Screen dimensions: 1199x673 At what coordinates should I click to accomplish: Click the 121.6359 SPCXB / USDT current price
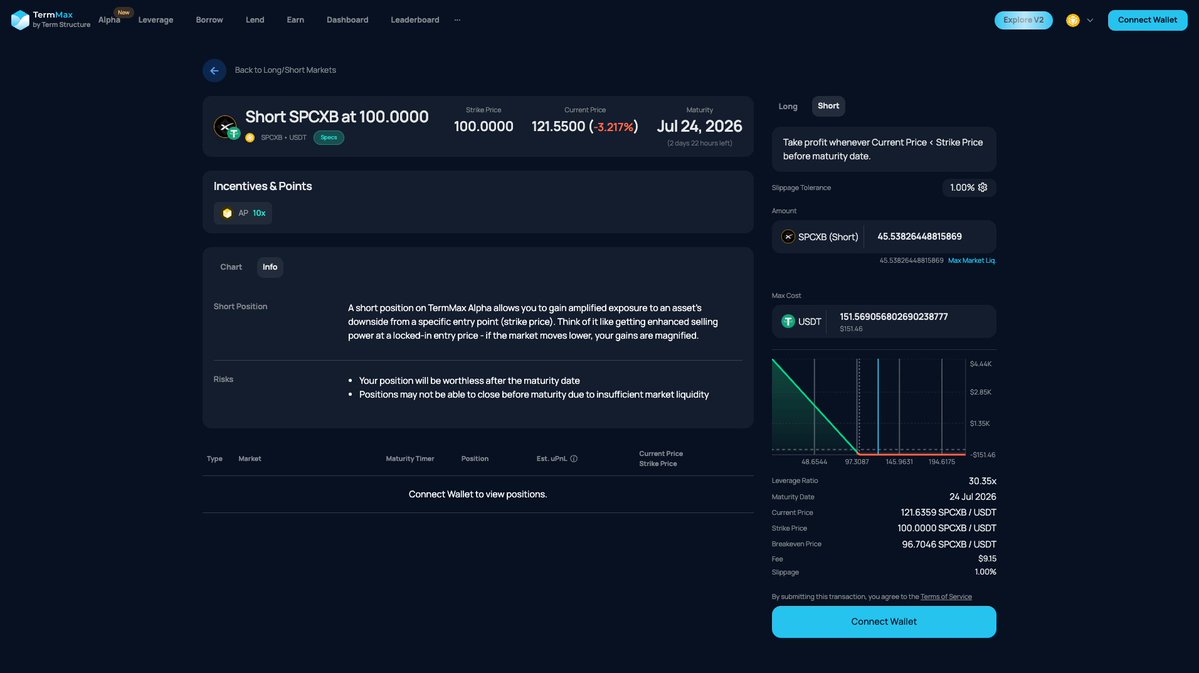(948, 513)
